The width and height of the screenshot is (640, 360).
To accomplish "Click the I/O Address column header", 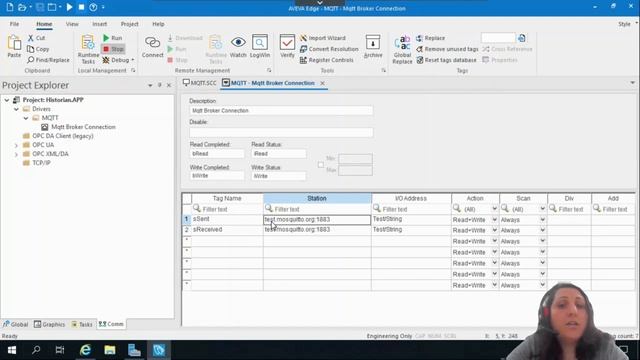I will tap(411, 198).
